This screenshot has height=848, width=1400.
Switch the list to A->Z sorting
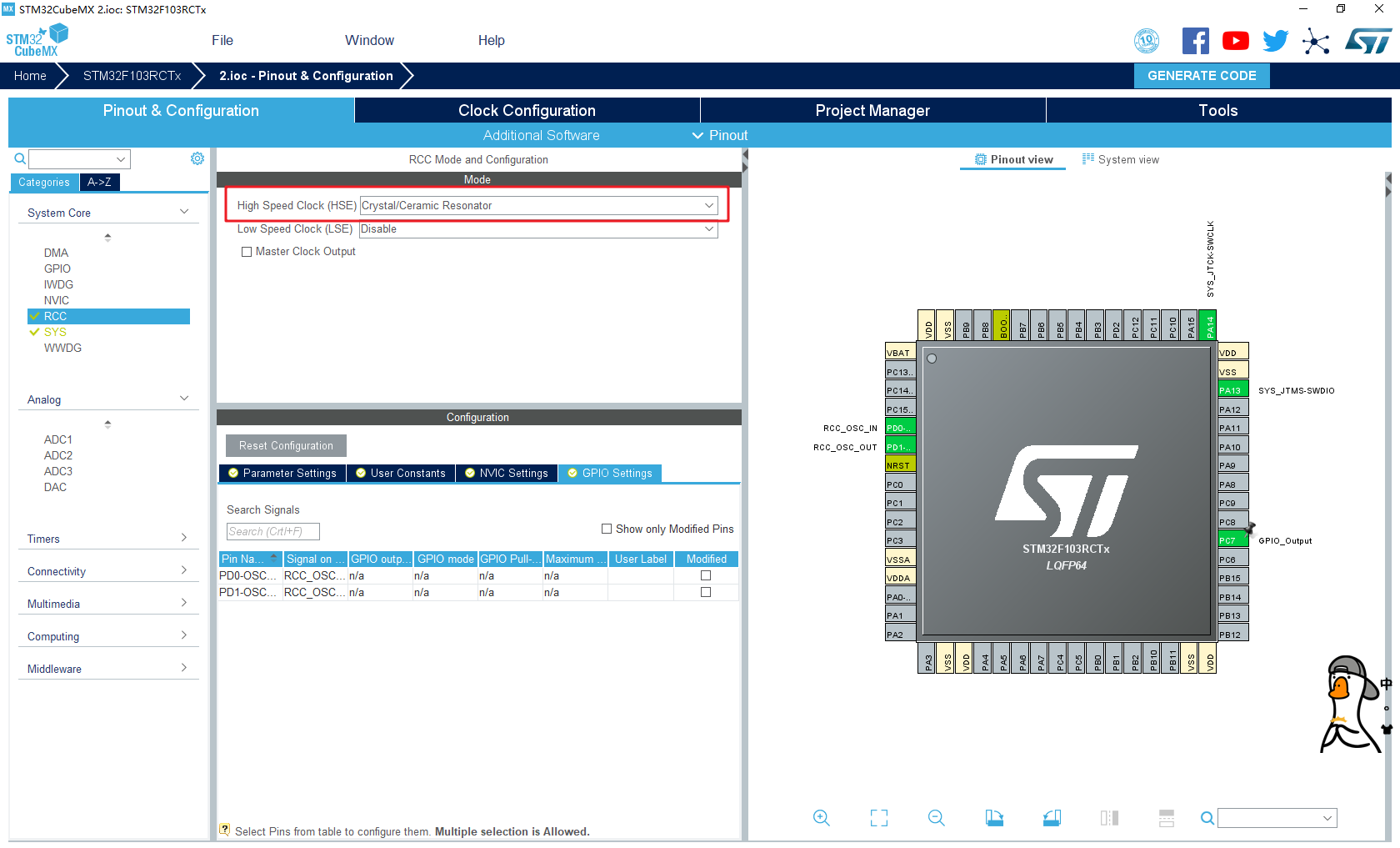point(99,182)
